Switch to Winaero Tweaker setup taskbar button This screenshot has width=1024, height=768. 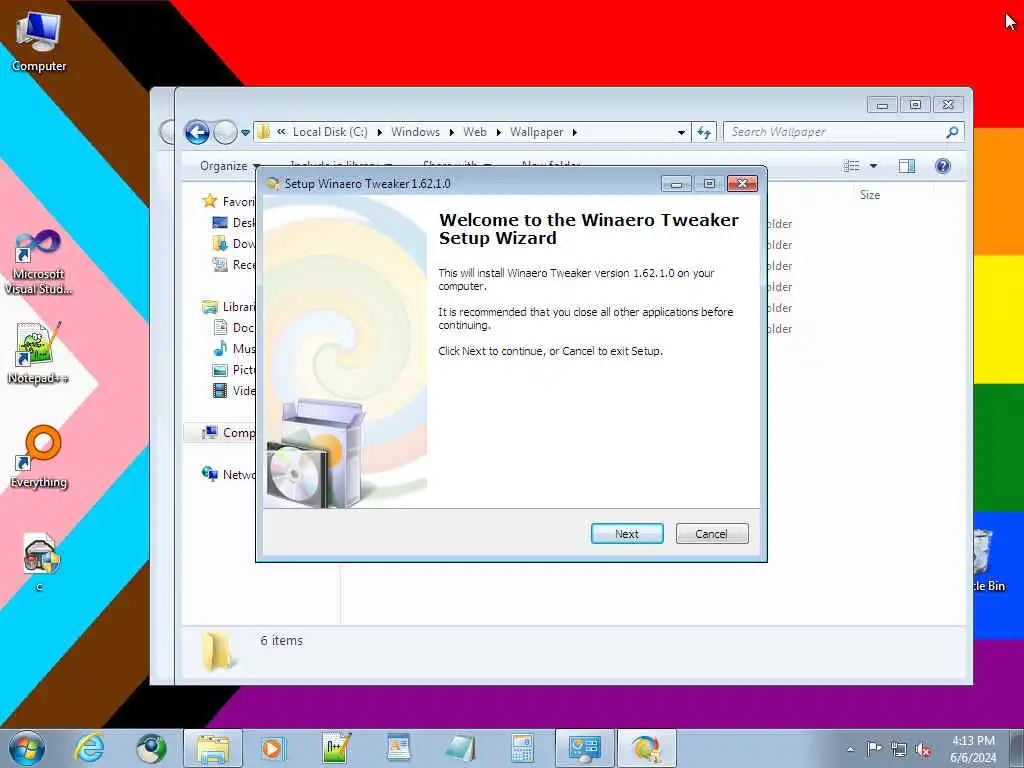click(x=647, y=748)
